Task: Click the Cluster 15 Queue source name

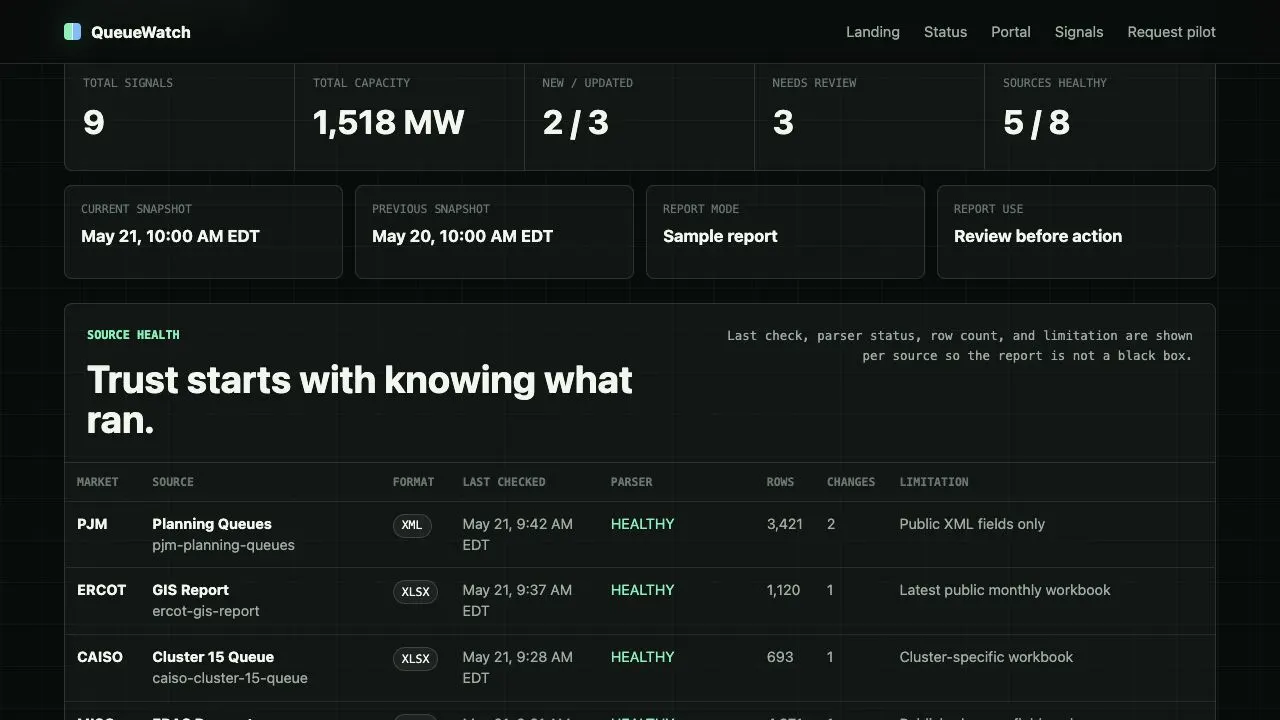Action: [x=213, y=657]
